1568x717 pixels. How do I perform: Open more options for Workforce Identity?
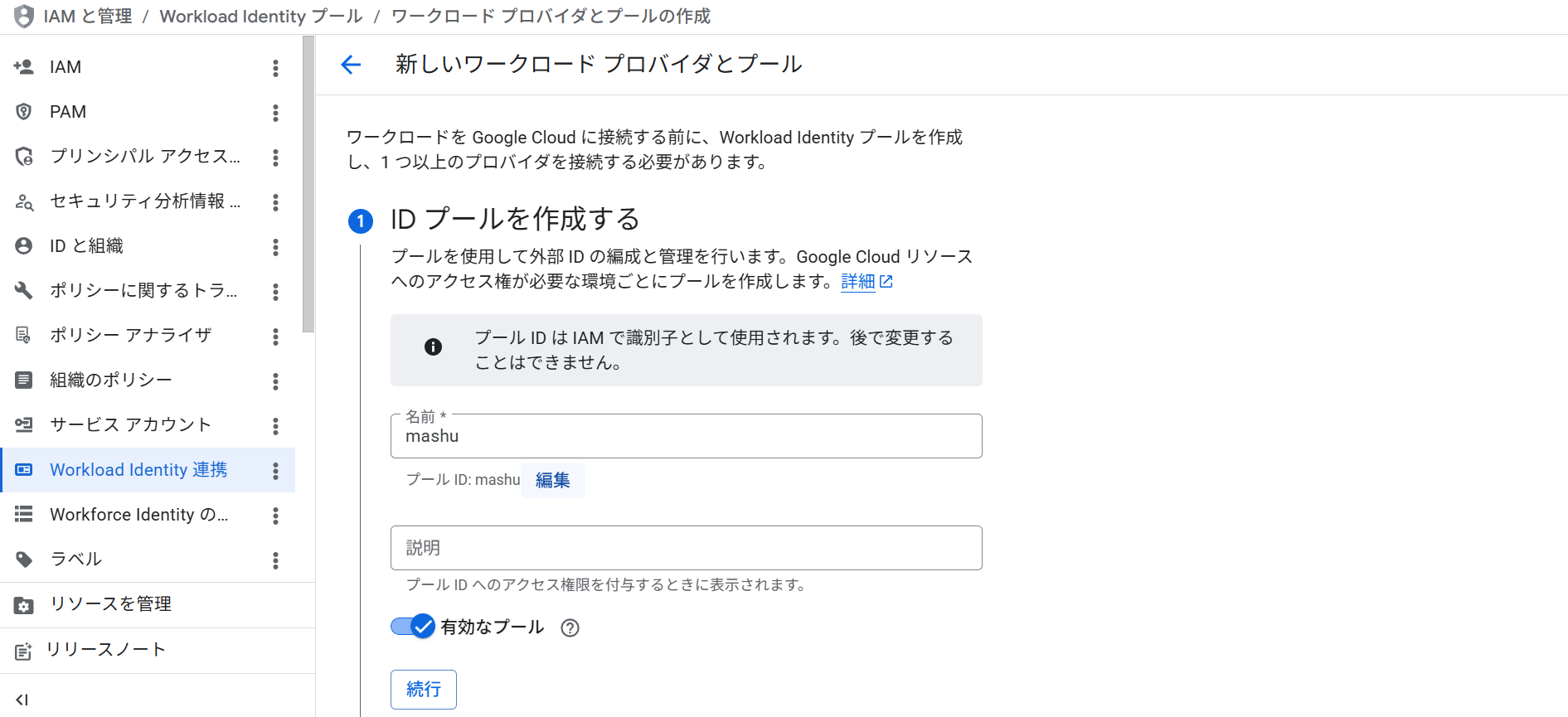tap(276, 516)
